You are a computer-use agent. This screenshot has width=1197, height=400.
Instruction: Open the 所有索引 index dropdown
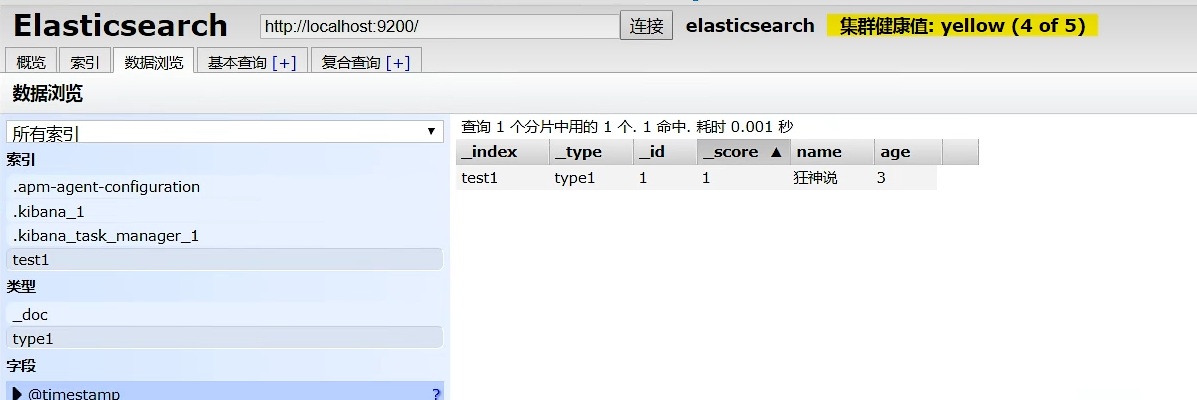pyautogui.click(x=224, y=132)
